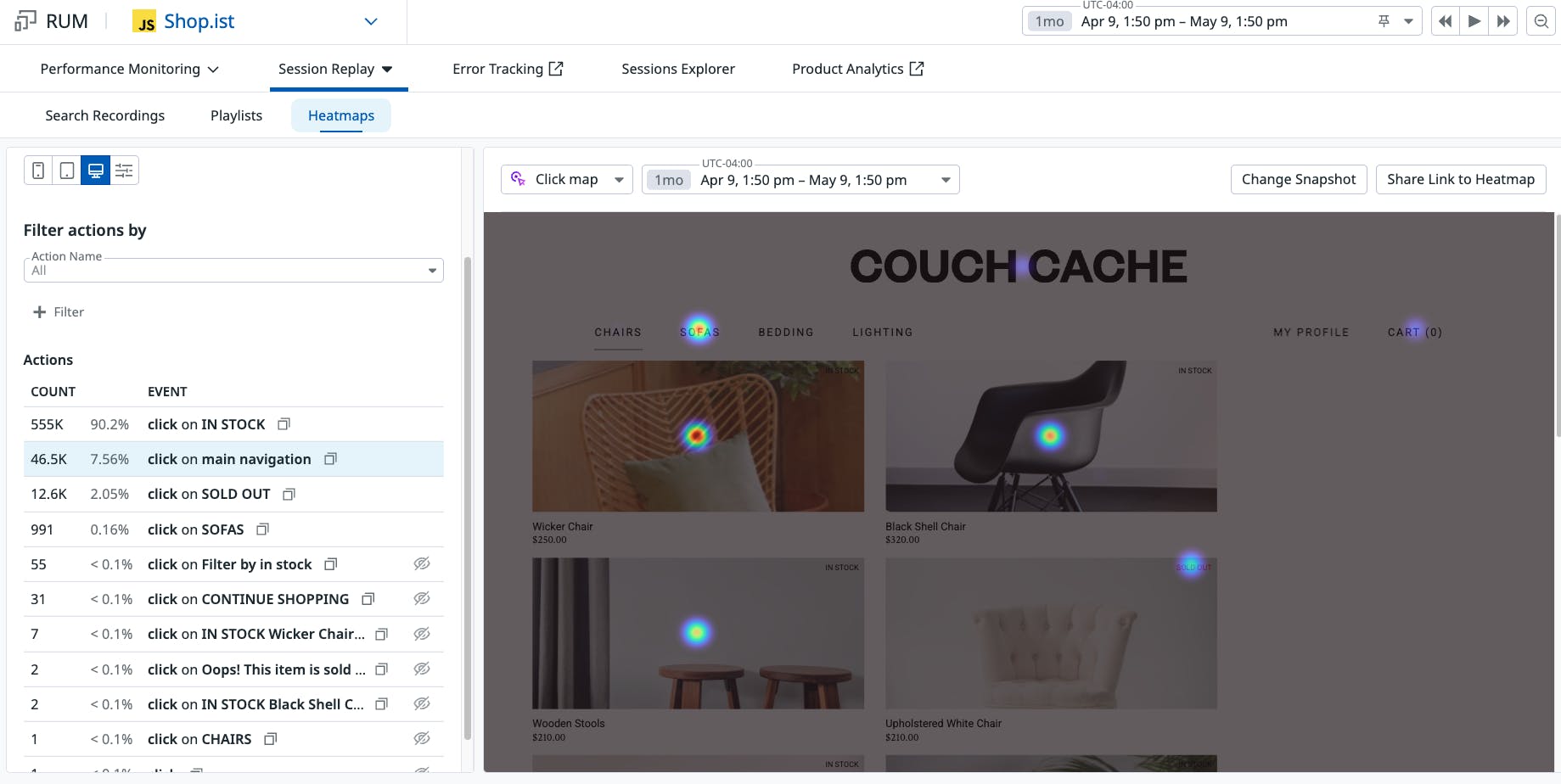Open the Action Name dropdown
Viewport: 1561px width, 784px height.
(233, 270)
